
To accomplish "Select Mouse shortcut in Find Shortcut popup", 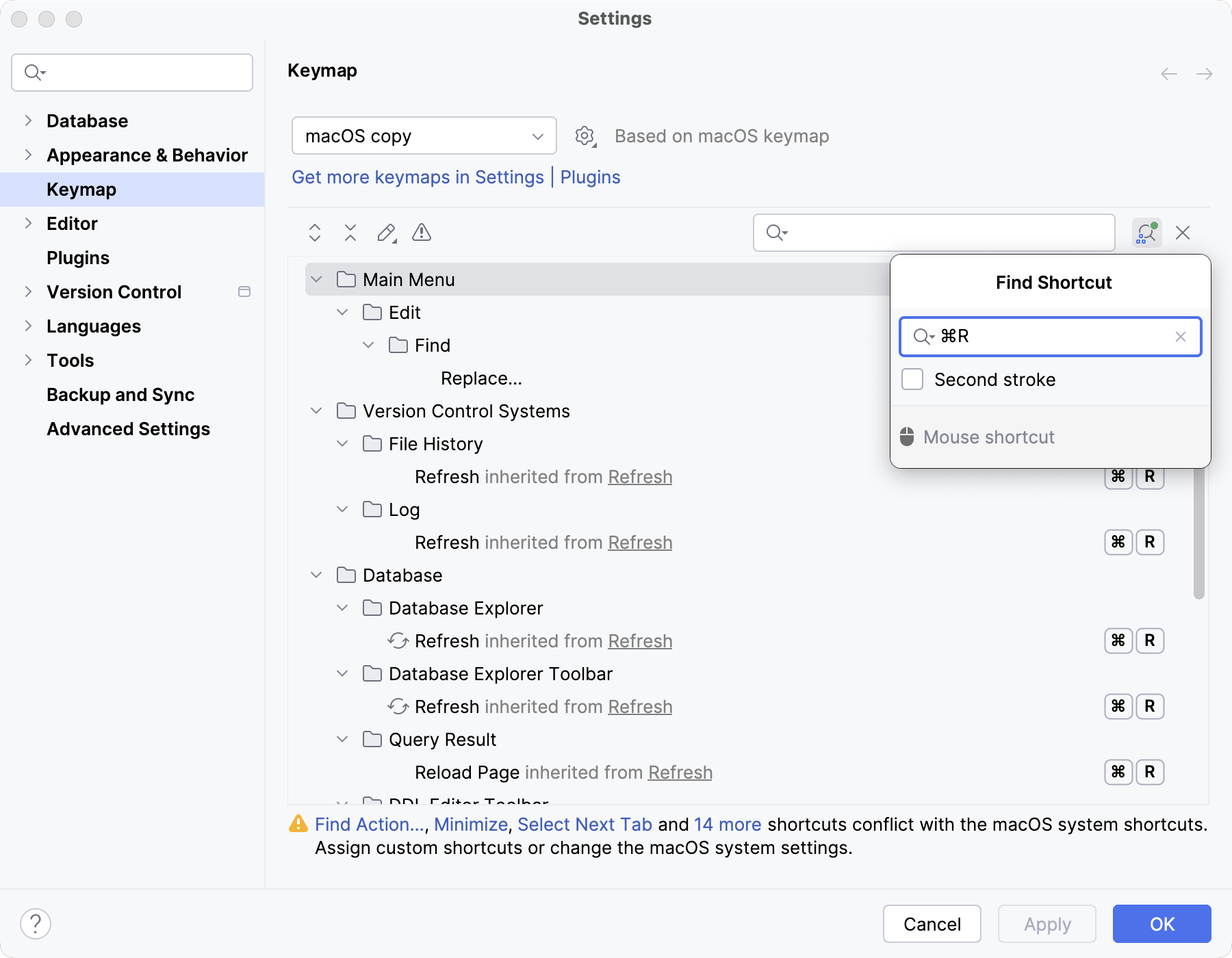I will click(988, 437).
